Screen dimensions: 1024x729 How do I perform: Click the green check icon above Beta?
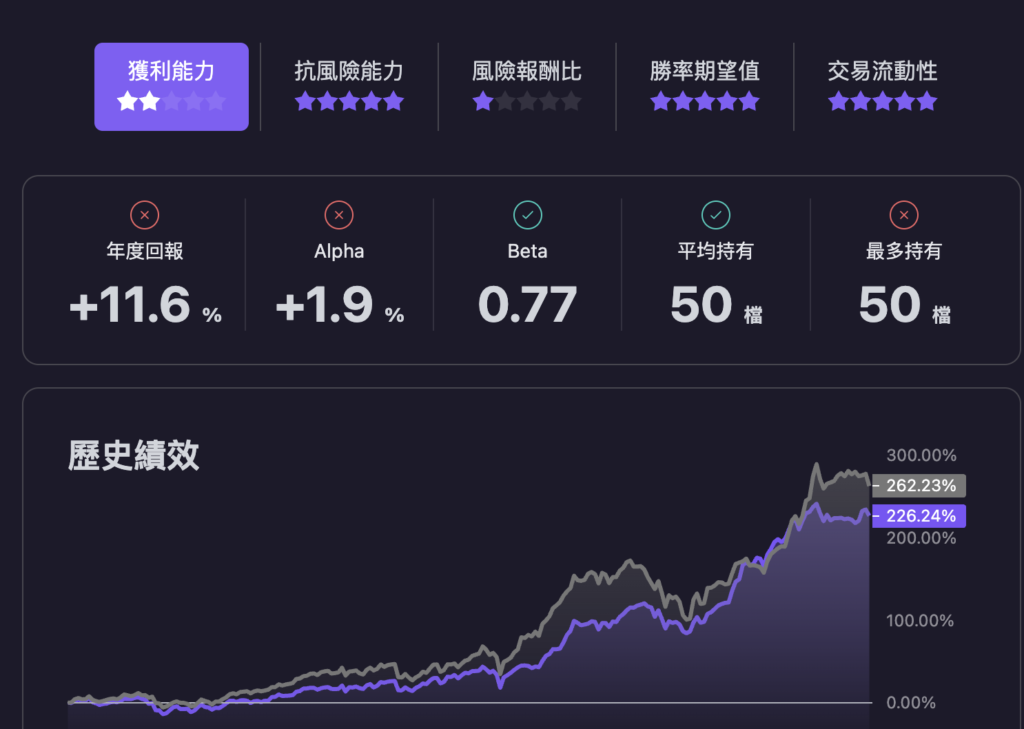click(527, 214)
